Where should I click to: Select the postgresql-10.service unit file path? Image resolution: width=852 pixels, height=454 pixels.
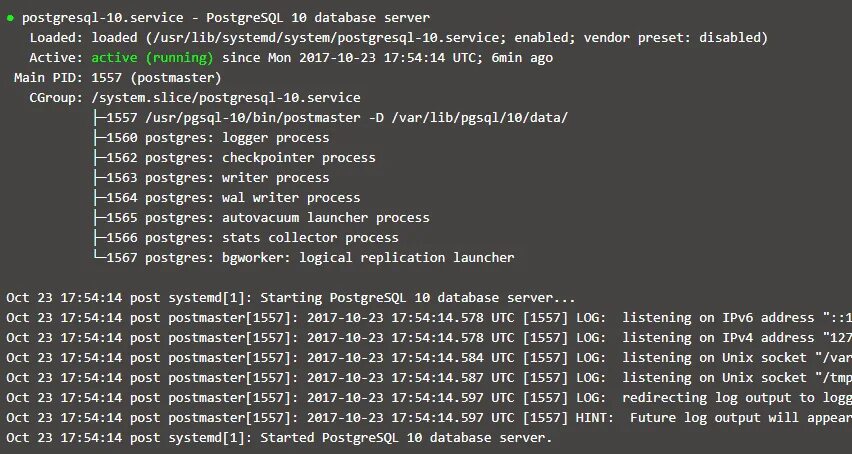(299, 37)
